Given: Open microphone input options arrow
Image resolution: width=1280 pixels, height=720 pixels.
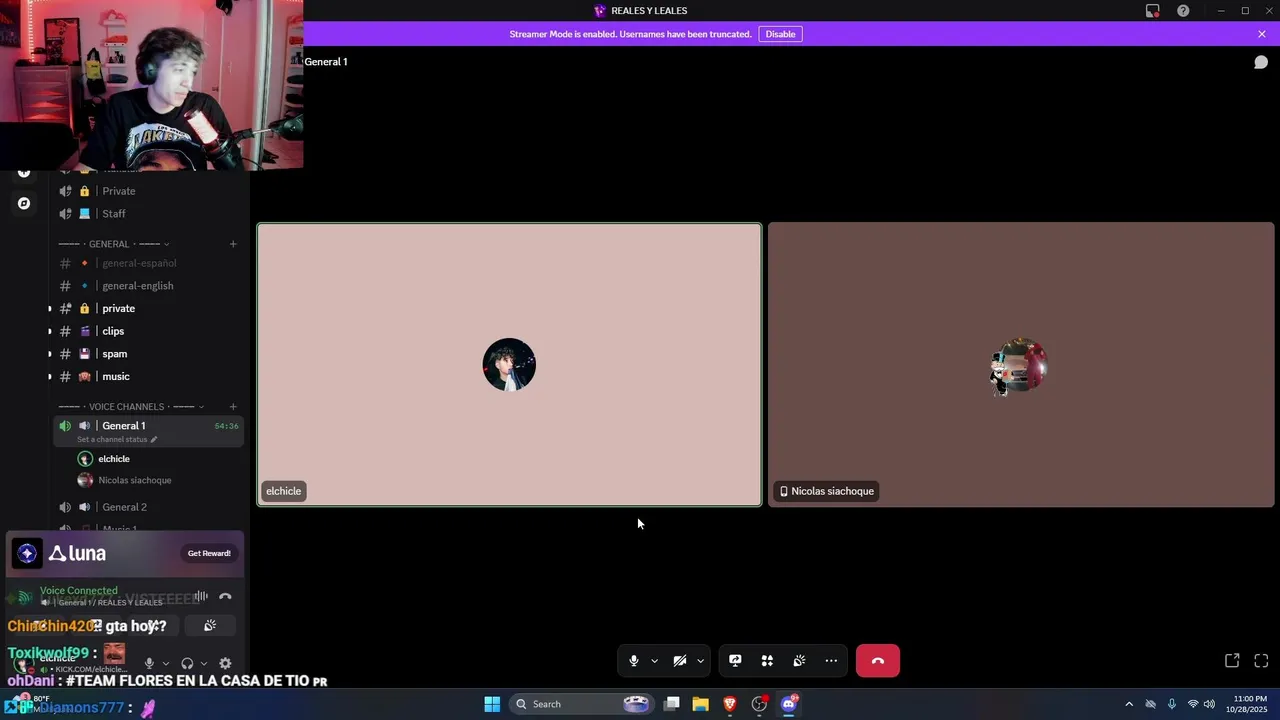Looking at the screenshot, I should [x=654, y=661].
